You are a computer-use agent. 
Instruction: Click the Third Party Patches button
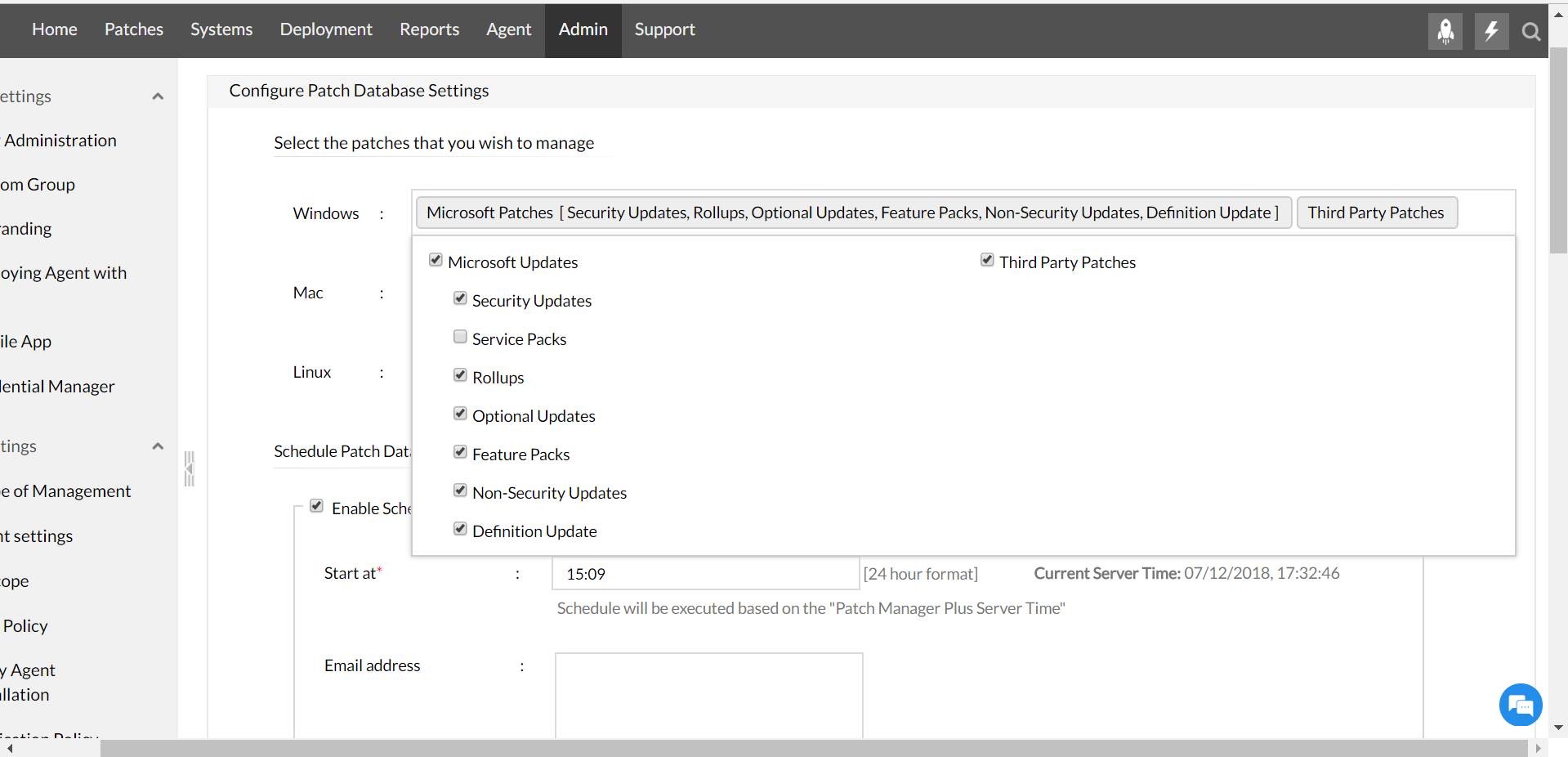pos(1376,212)
